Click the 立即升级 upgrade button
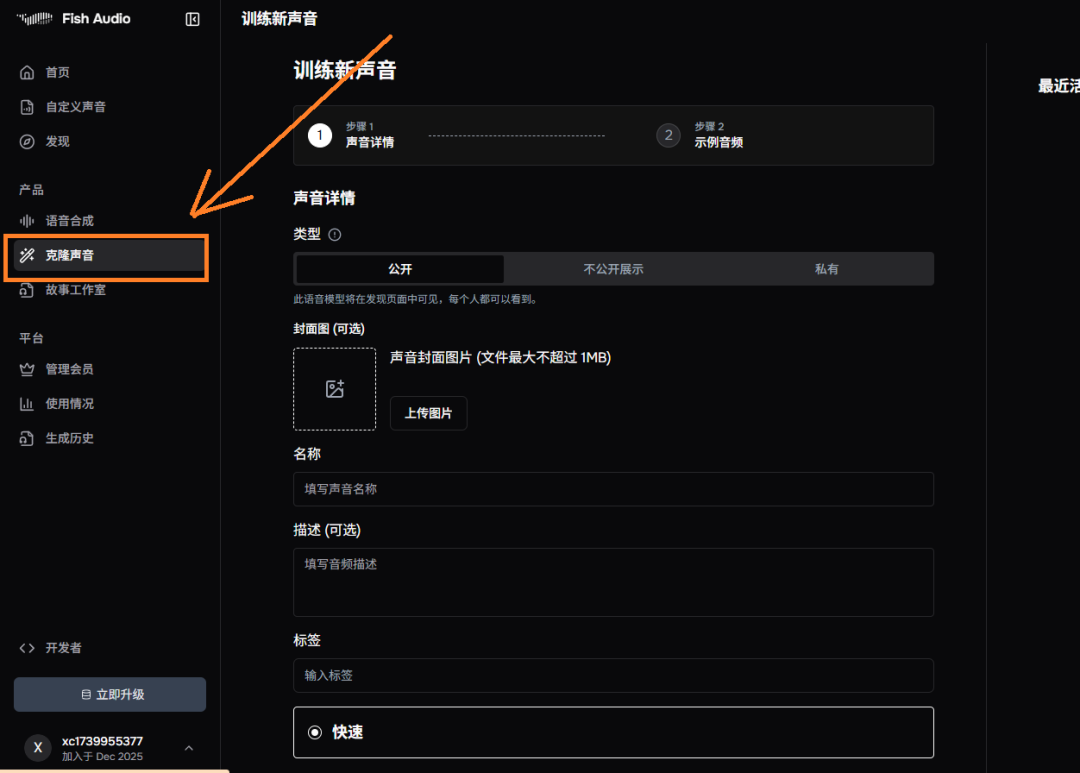The image size is (1080, 773). pyautogui.click(x=110, y=695)
